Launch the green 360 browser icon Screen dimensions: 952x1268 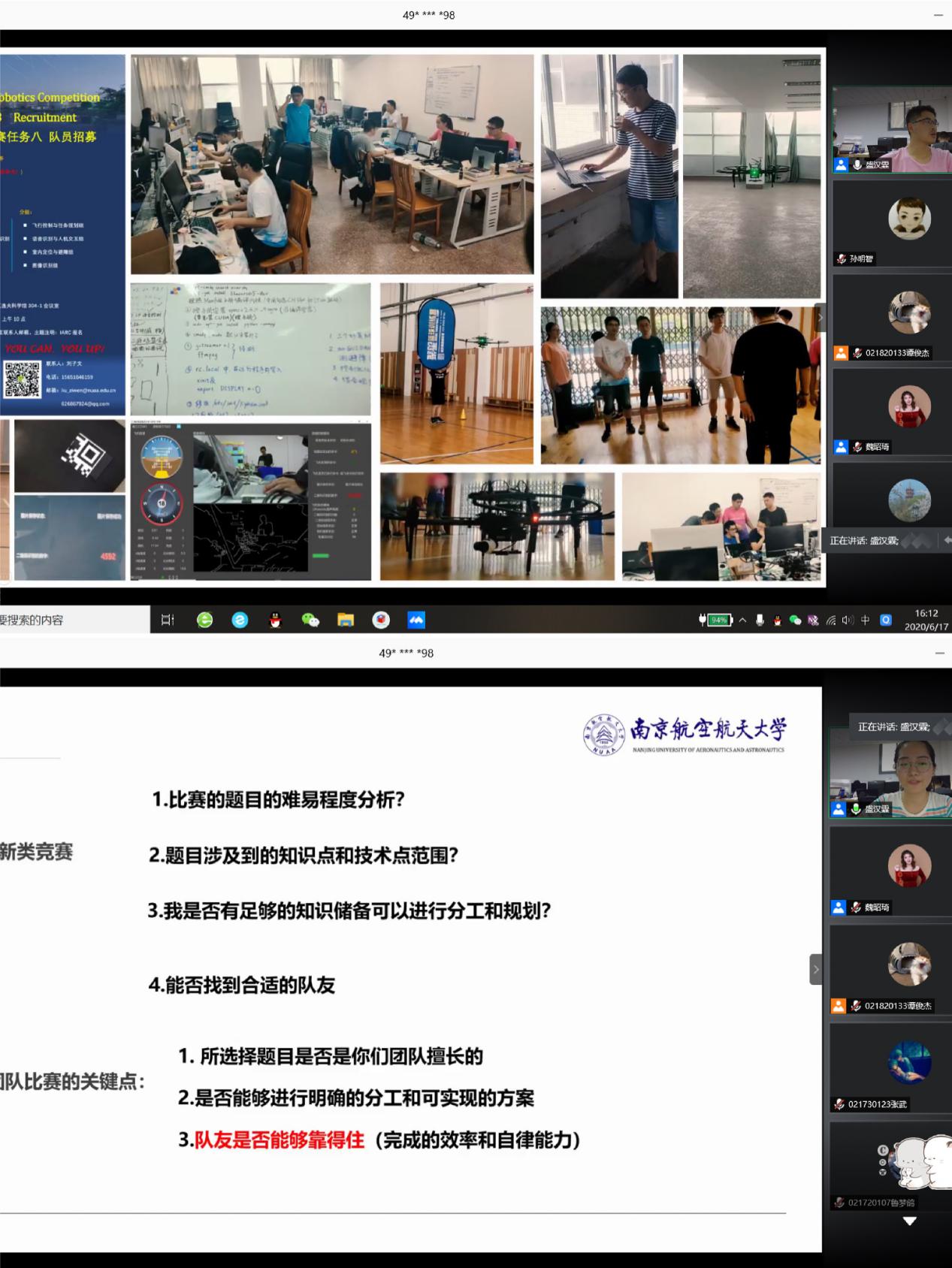[204, 620]
